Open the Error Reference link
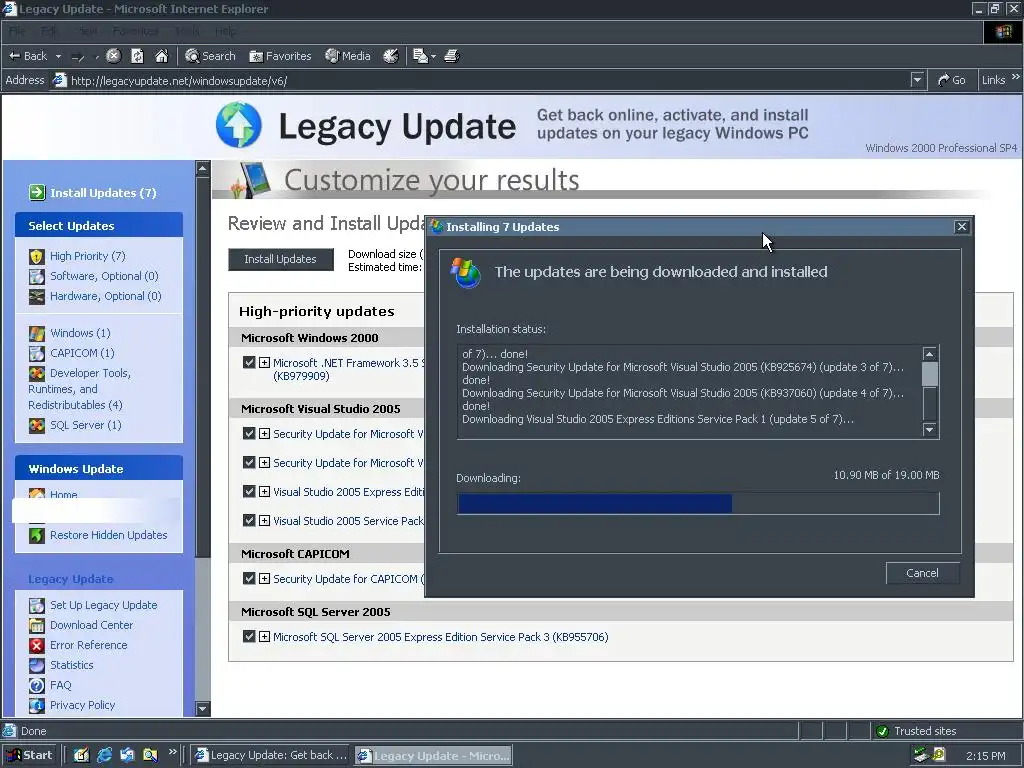Image resolution: width=1024 pixels, height=768 pixels. (78, 645)
